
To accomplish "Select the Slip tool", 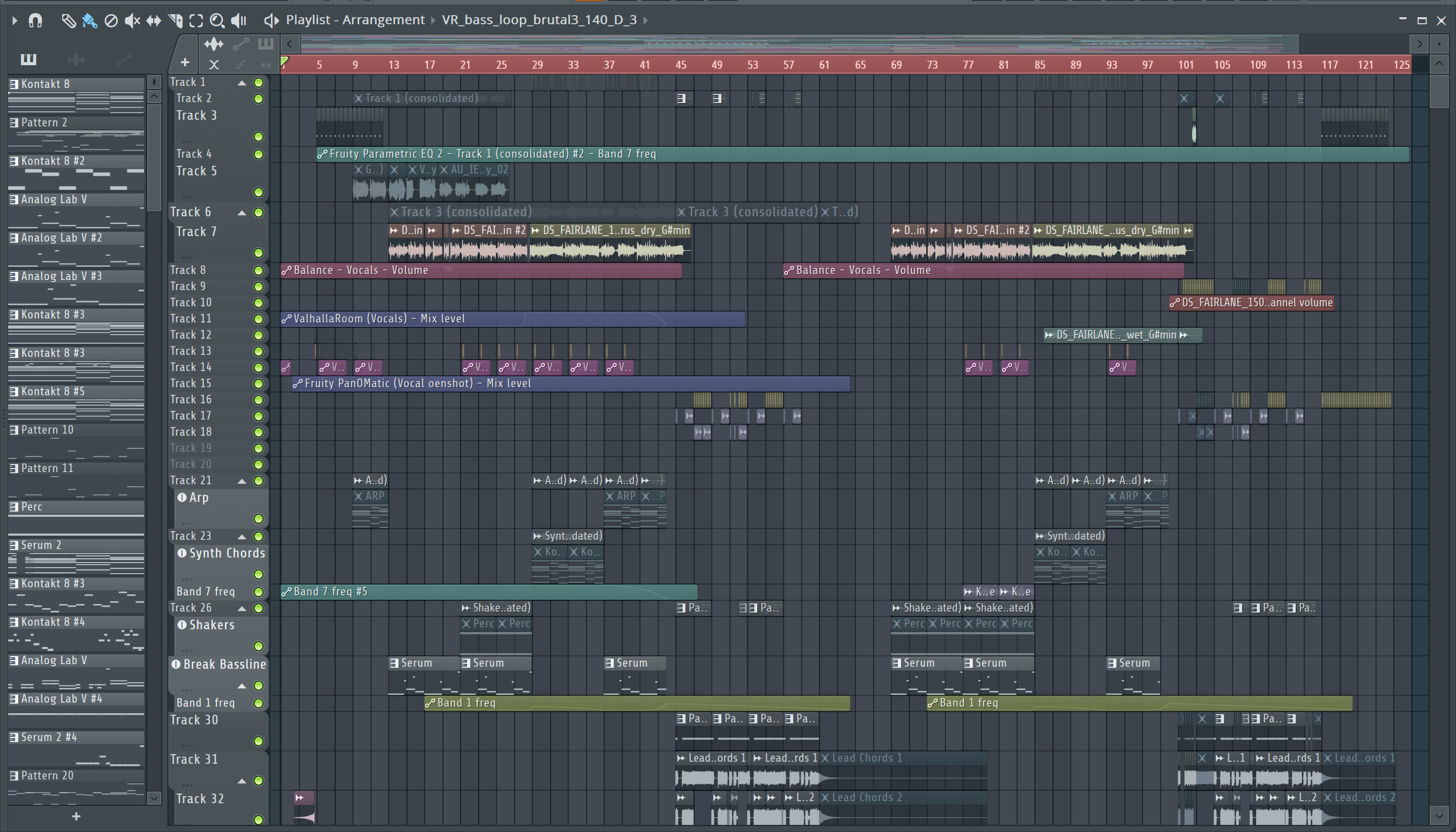I will point(153,21).
